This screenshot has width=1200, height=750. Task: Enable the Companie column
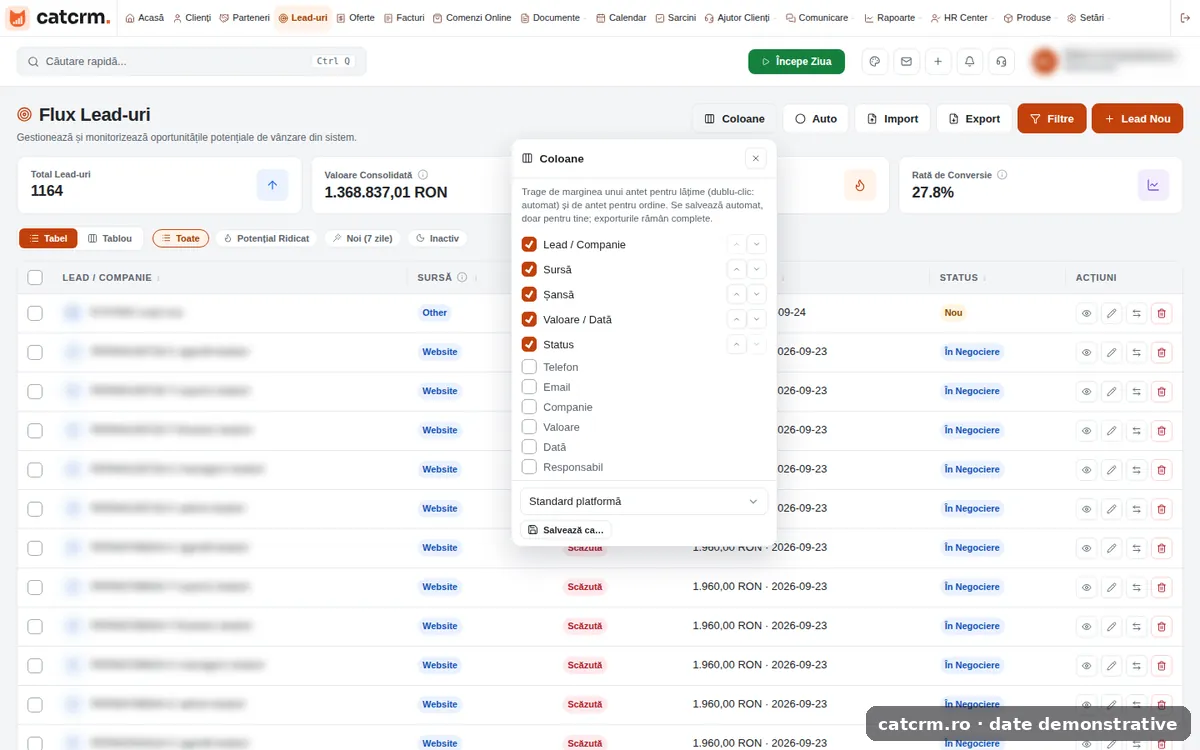point(529,407)
